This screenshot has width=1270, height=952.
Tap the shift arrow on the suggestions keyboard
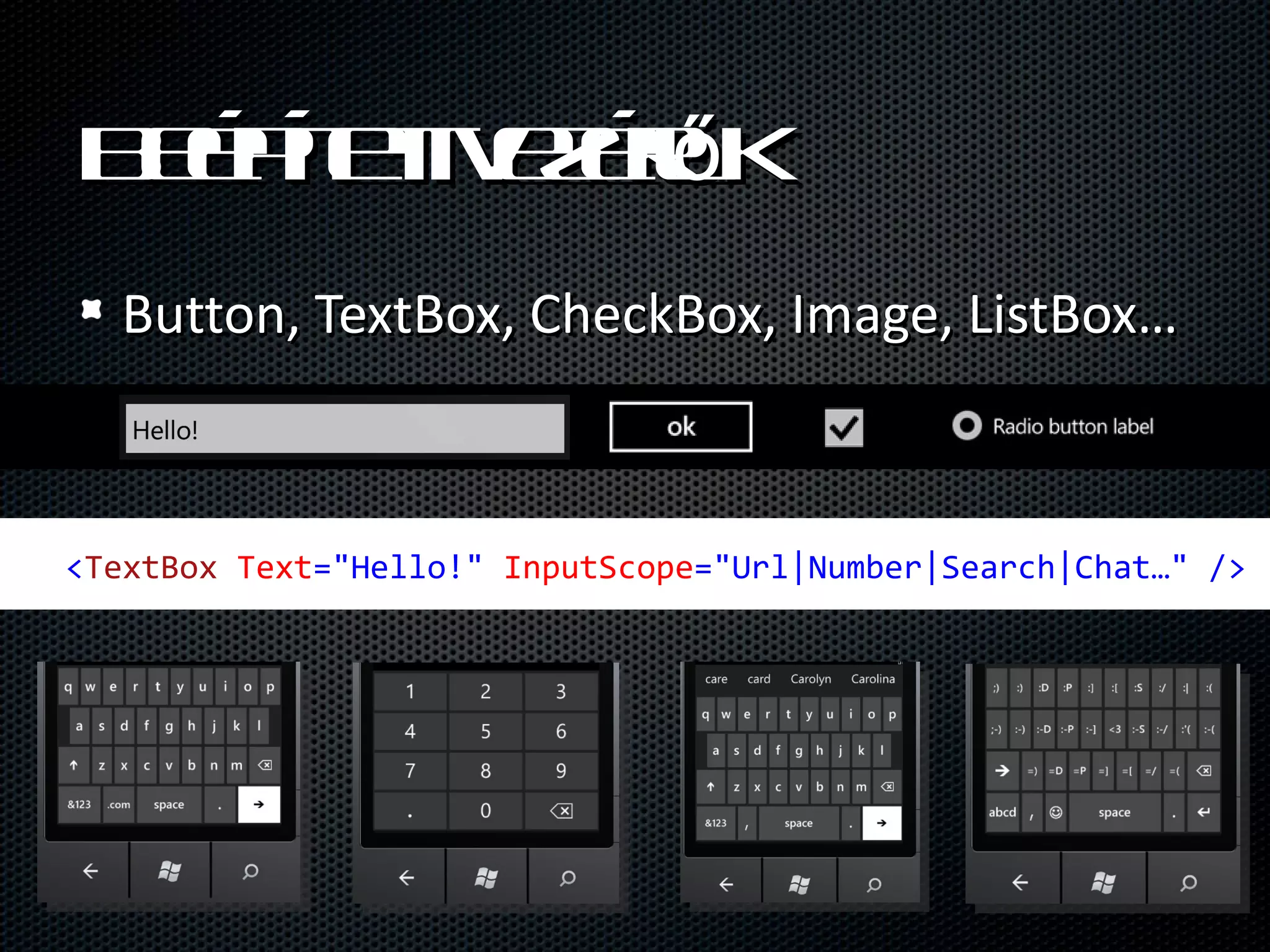click(711, 787)
